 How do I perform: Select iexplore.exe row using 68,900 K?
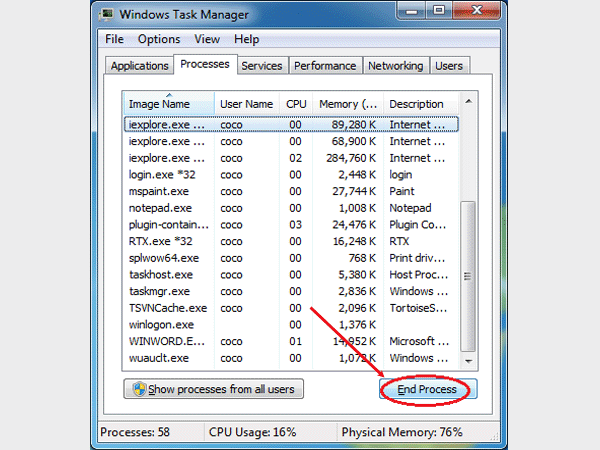coord(291,141)
